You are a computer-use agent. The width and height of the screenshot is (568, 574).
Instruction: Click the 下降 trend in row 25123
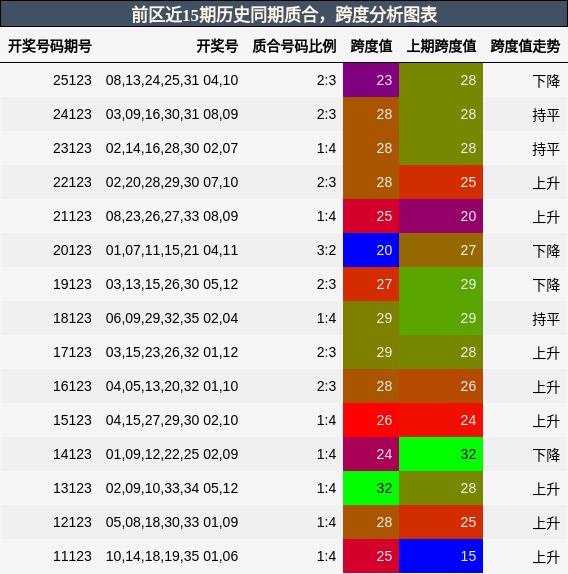546,81
